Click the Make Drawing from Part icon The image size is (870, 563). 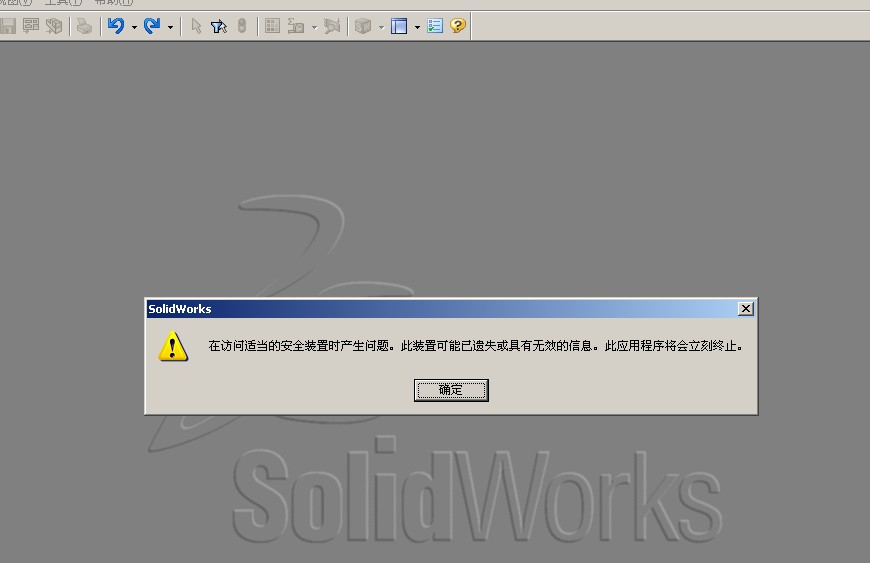pyautogui.click(x=31, y=26)
